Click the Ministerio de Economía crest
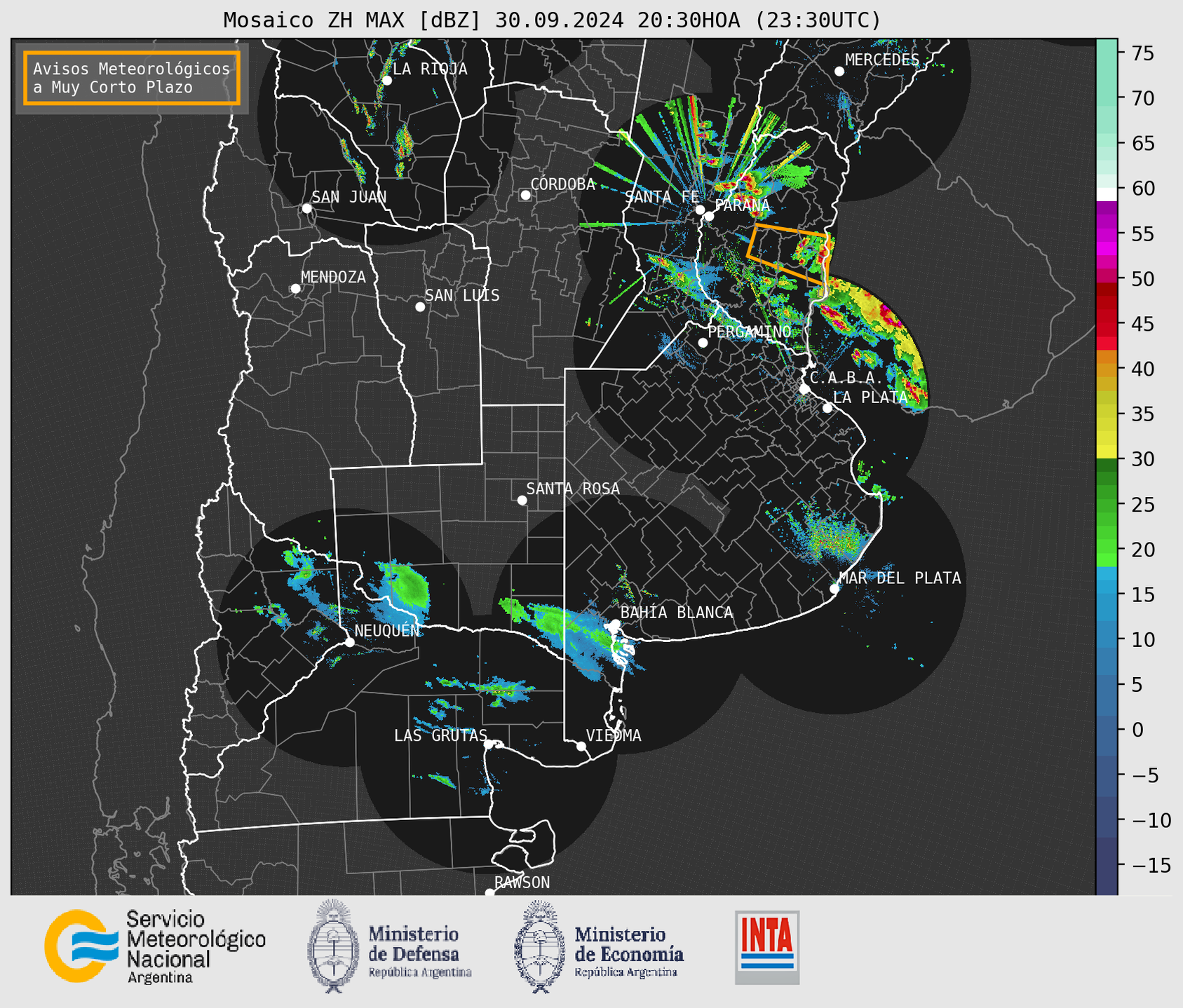Image resolution: width=1183 pixels, height=1008 pixels. (x=539, y=947)
